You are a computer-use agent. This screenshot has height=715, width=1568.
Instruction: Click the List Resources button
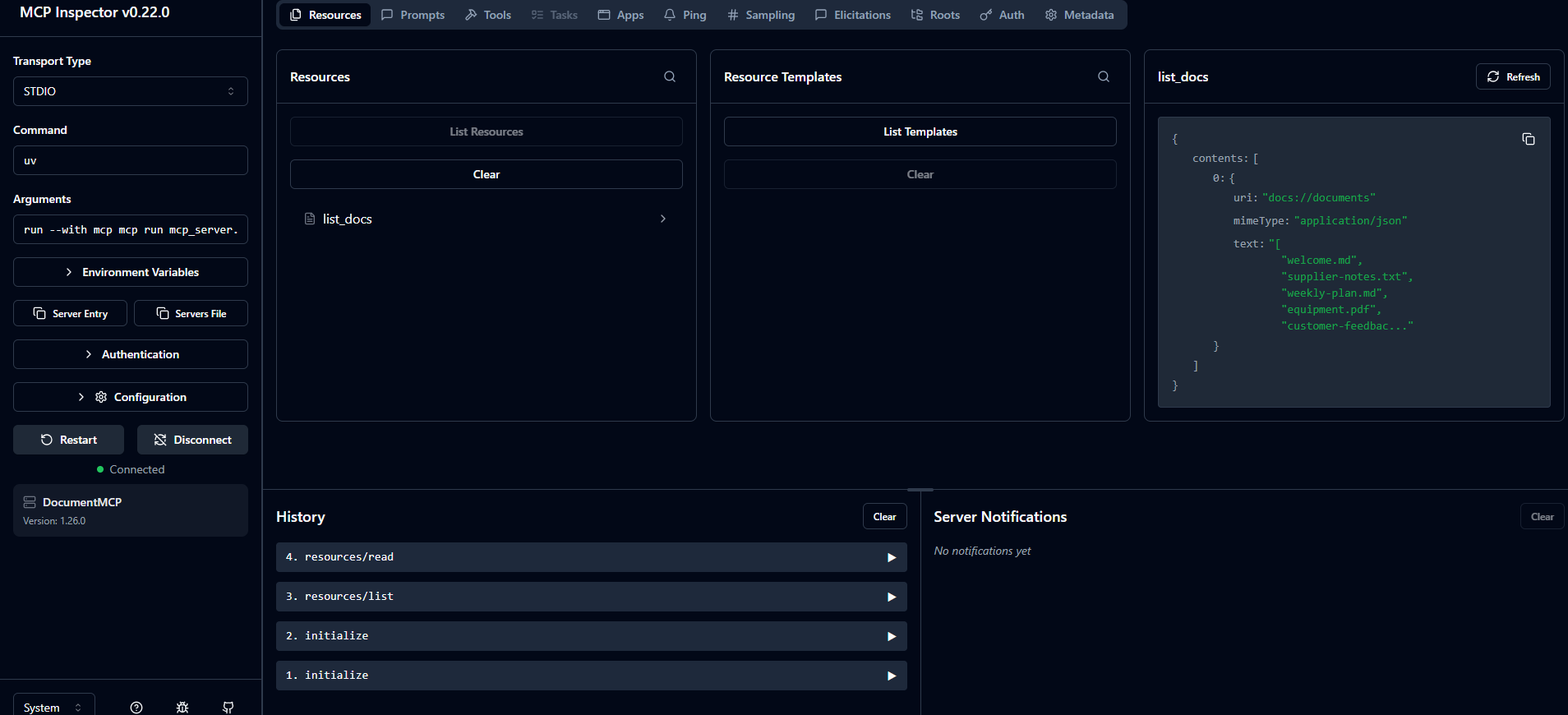tap(487, 131)
